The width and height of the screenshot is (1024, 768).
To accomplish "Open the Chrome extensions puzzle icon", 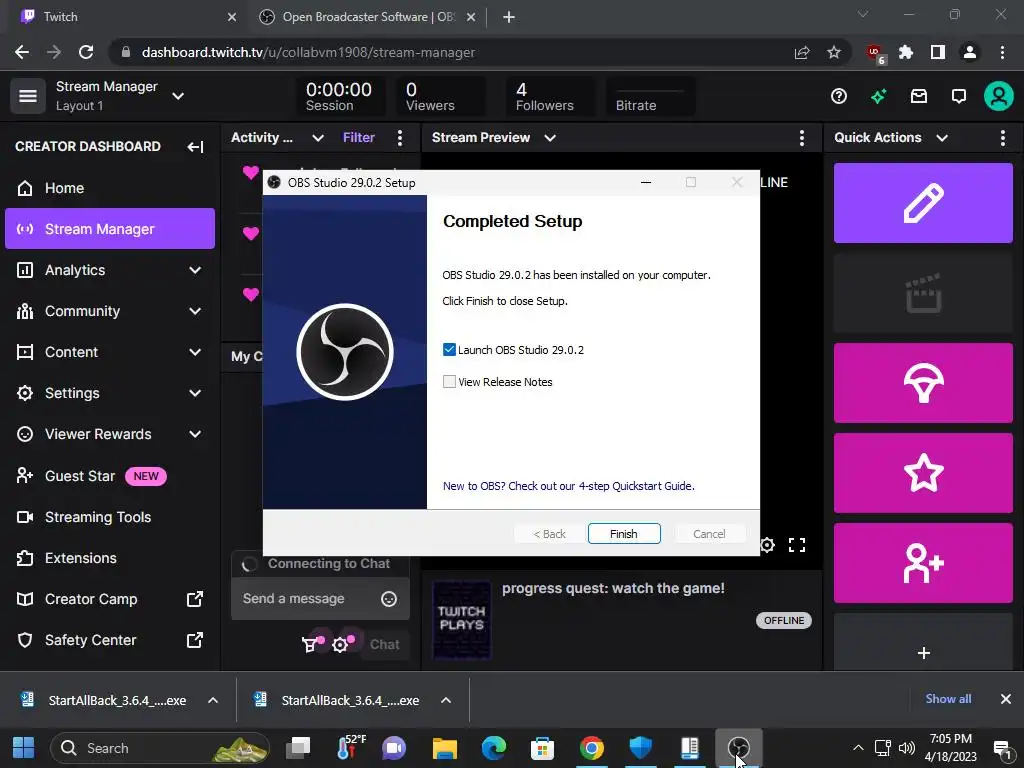I will tap(906, 53).
